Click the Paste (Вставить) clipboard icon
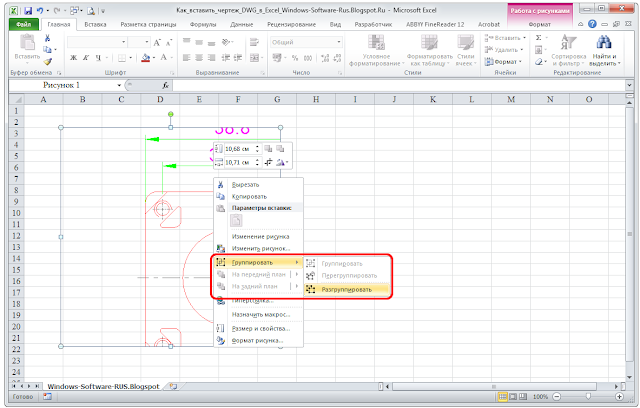This screenshot has width=640, height=408. (x=27, y=43)
